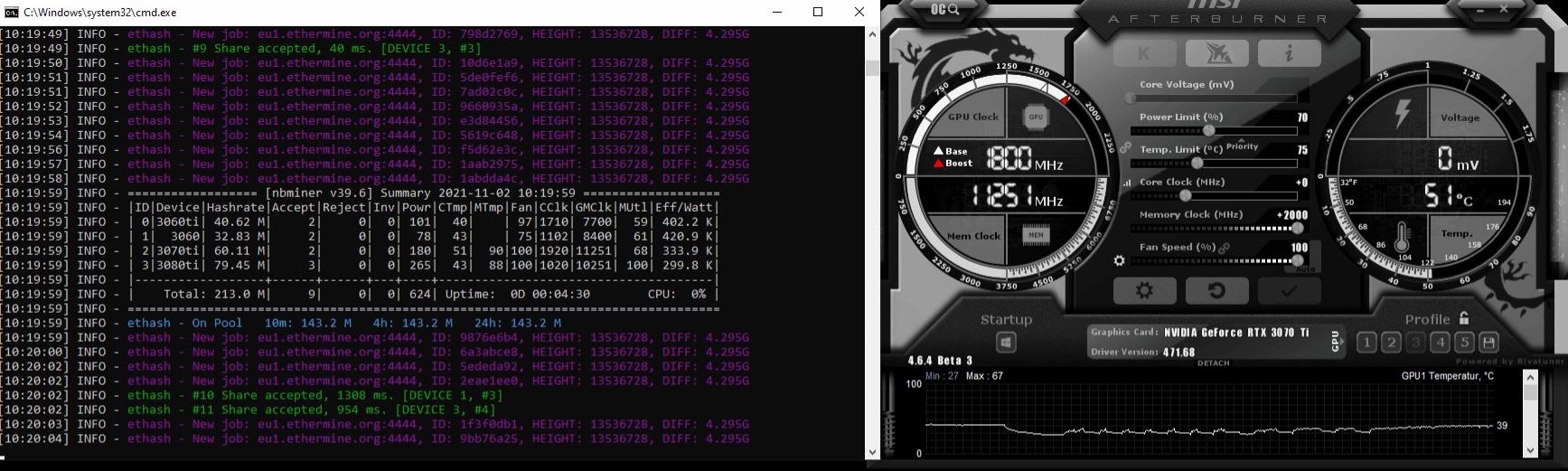This screenshot has height=471, width=1568.
Task: Click the '3070ti' device row text
Action: [178, 250]
